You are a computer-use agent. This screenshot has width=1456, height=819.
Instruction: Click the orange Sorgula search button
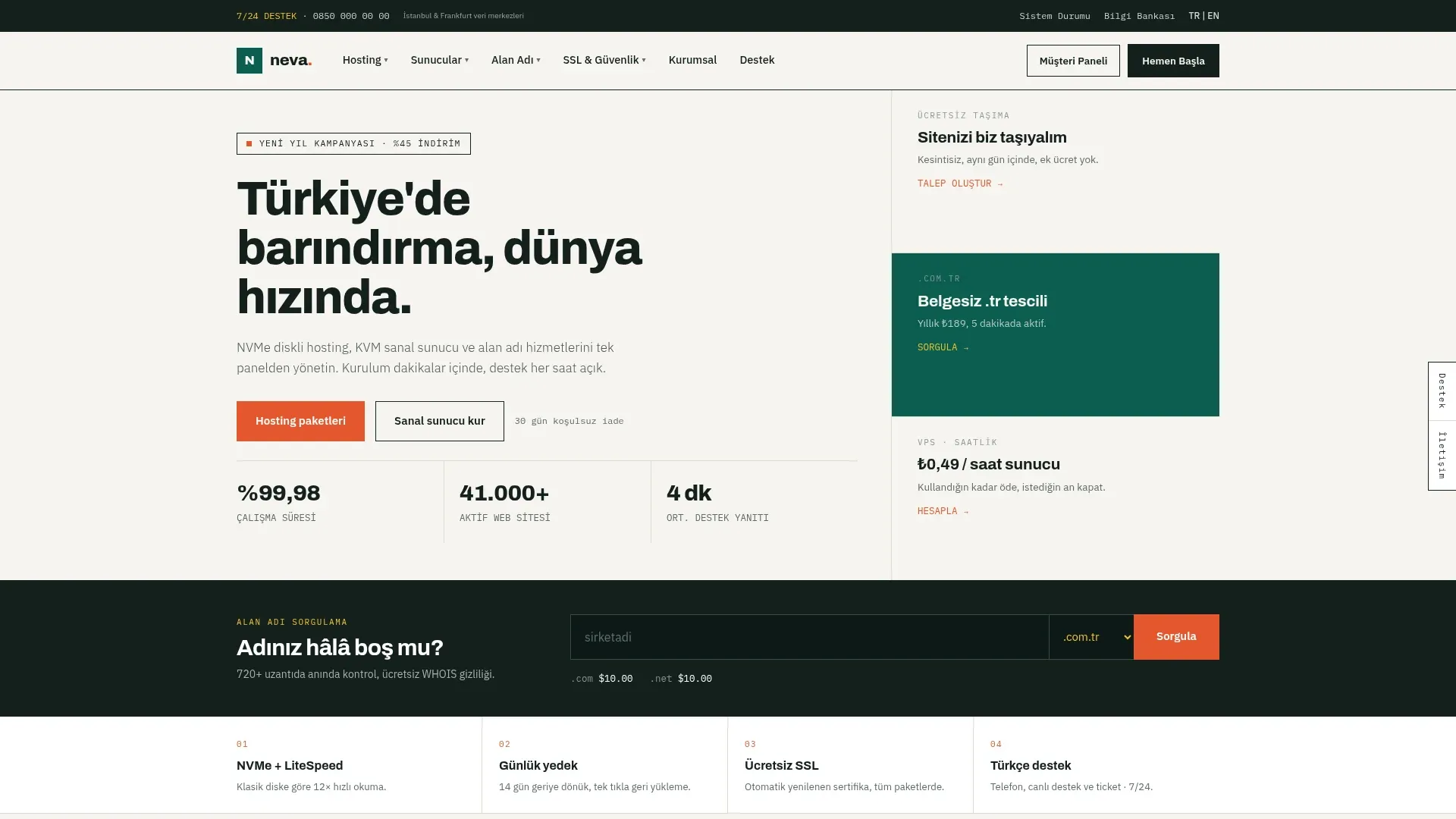click(x=1176, y=637)
